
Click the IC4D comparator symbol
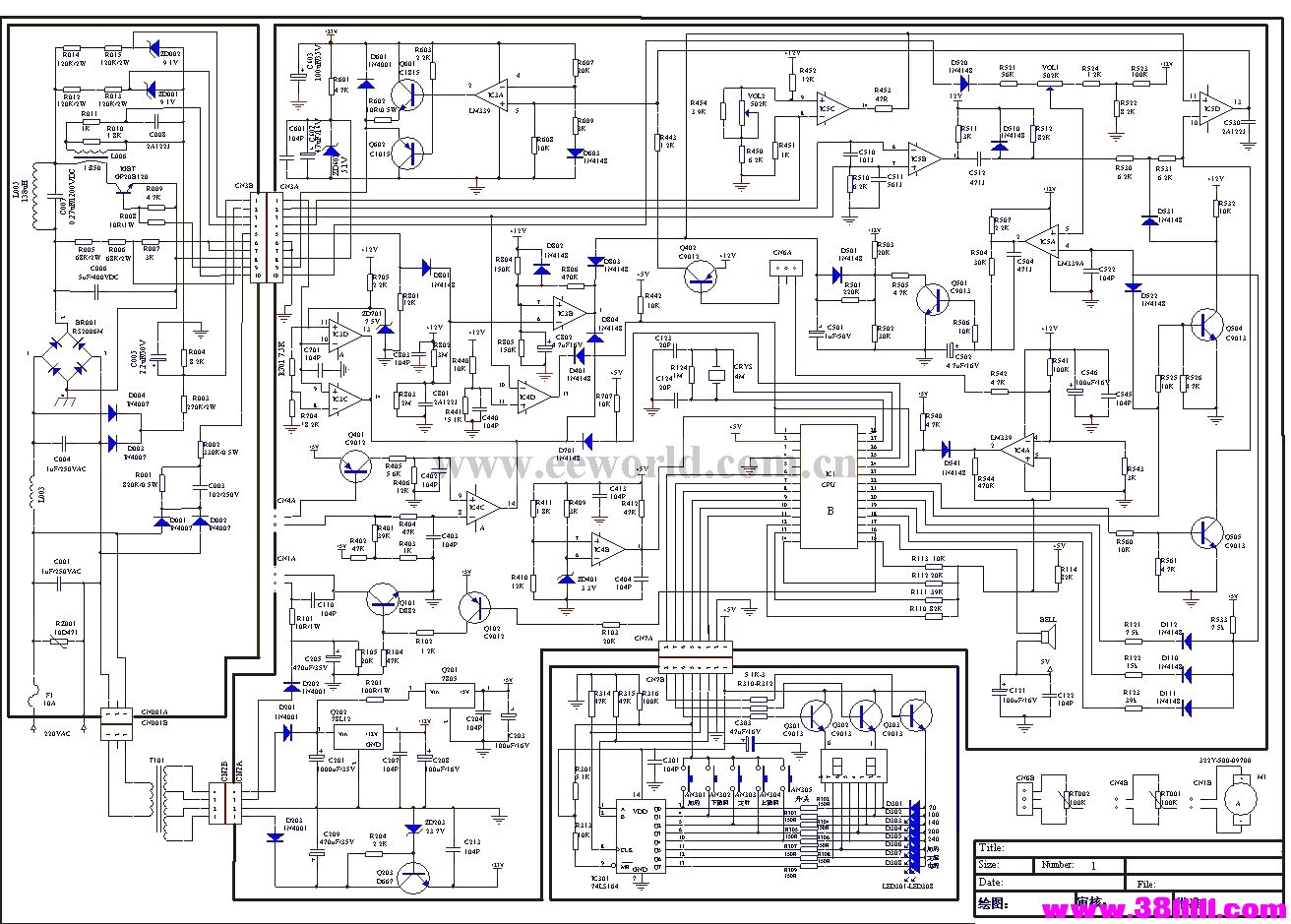pos(534,395)
